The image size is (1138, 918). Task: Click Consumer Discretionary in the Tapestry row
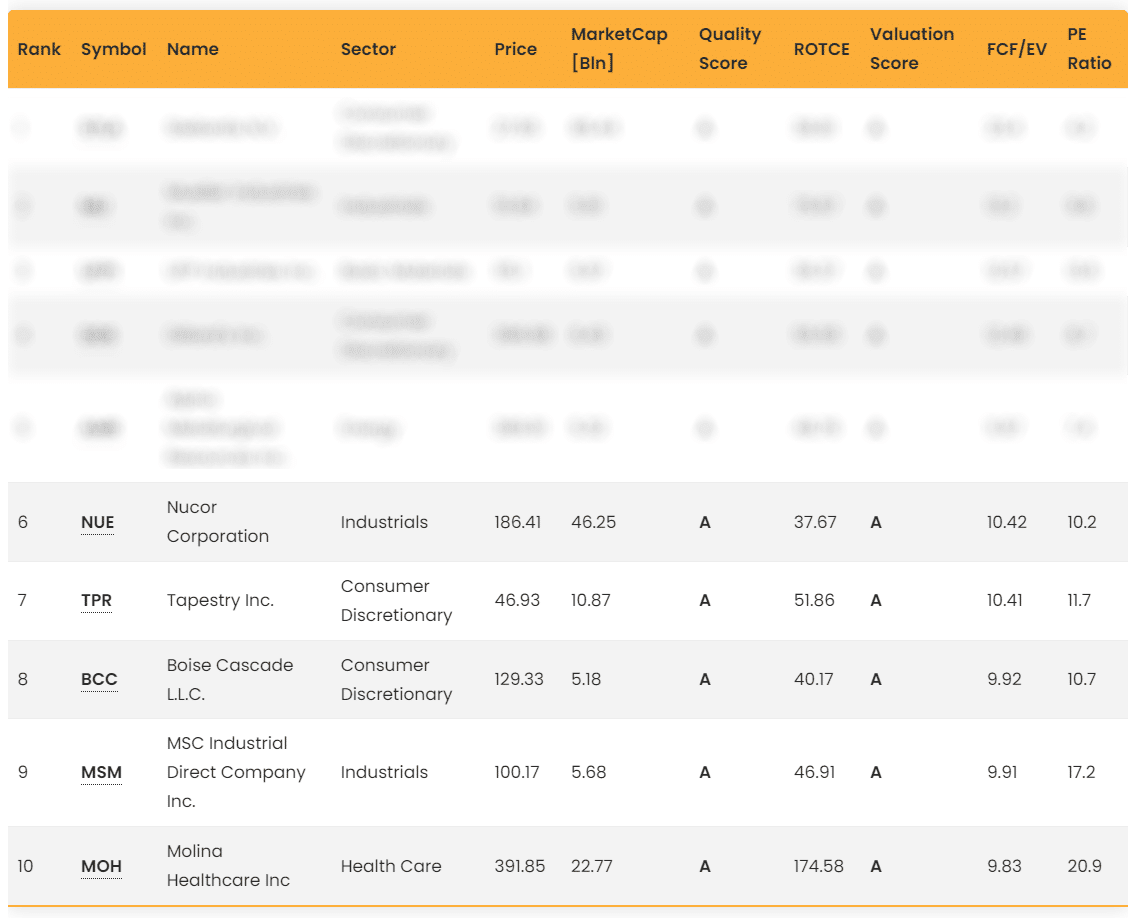396,601
